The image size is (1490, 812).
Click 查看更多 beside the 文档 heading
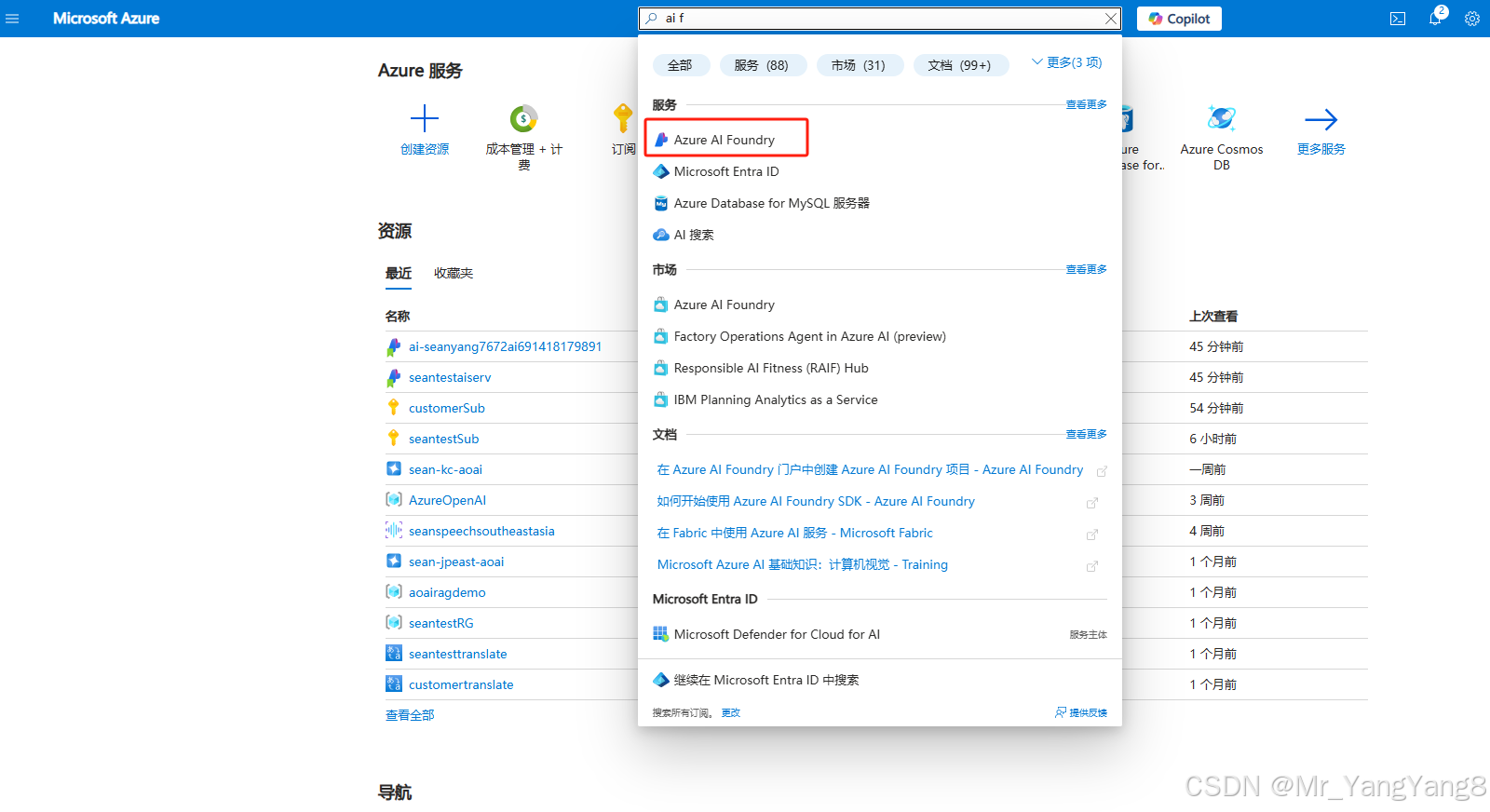(1086, 435)
